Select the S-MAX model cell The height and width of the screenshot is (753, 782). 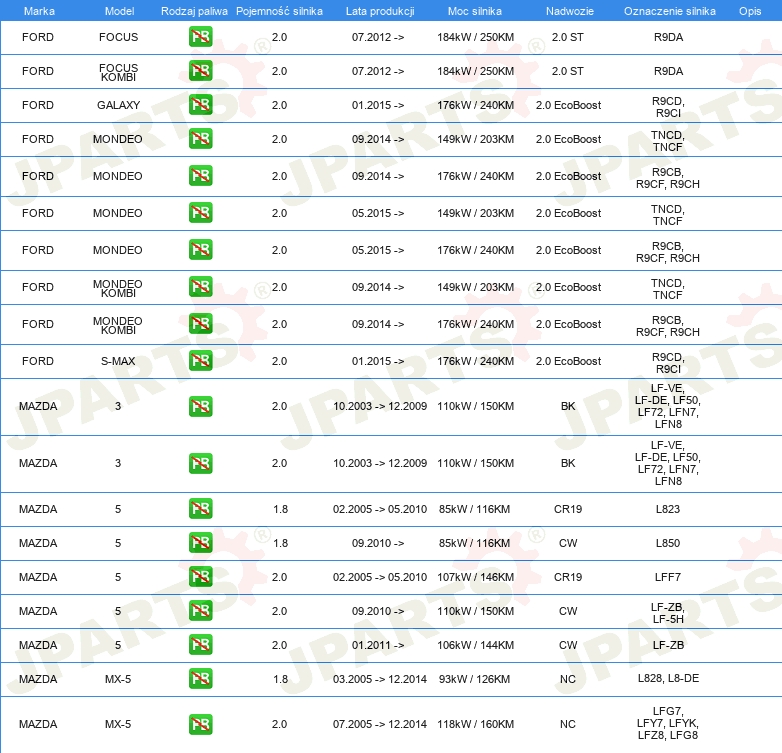coord(118,361)
